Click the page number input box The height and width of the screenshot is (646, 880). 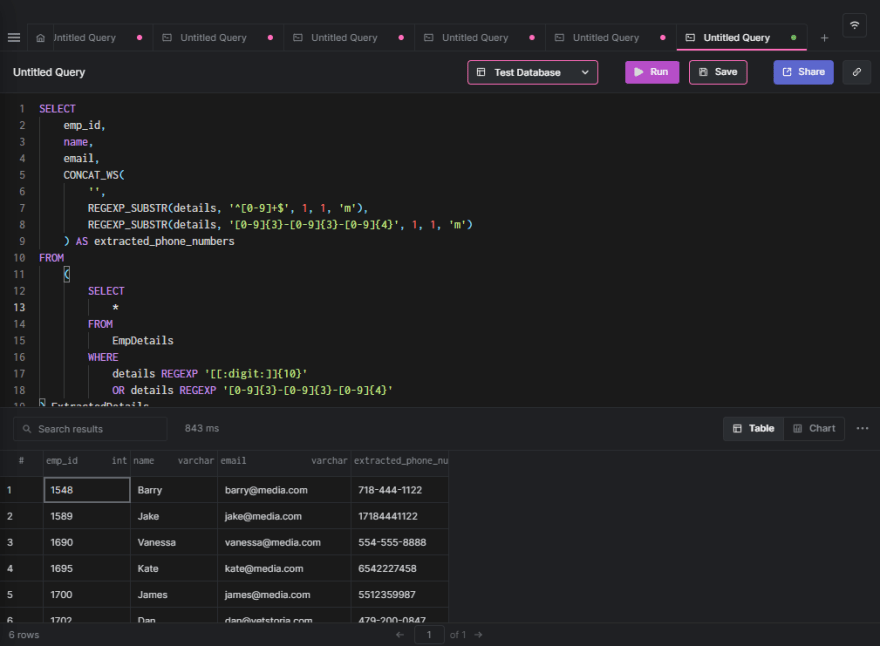point(429,635)
